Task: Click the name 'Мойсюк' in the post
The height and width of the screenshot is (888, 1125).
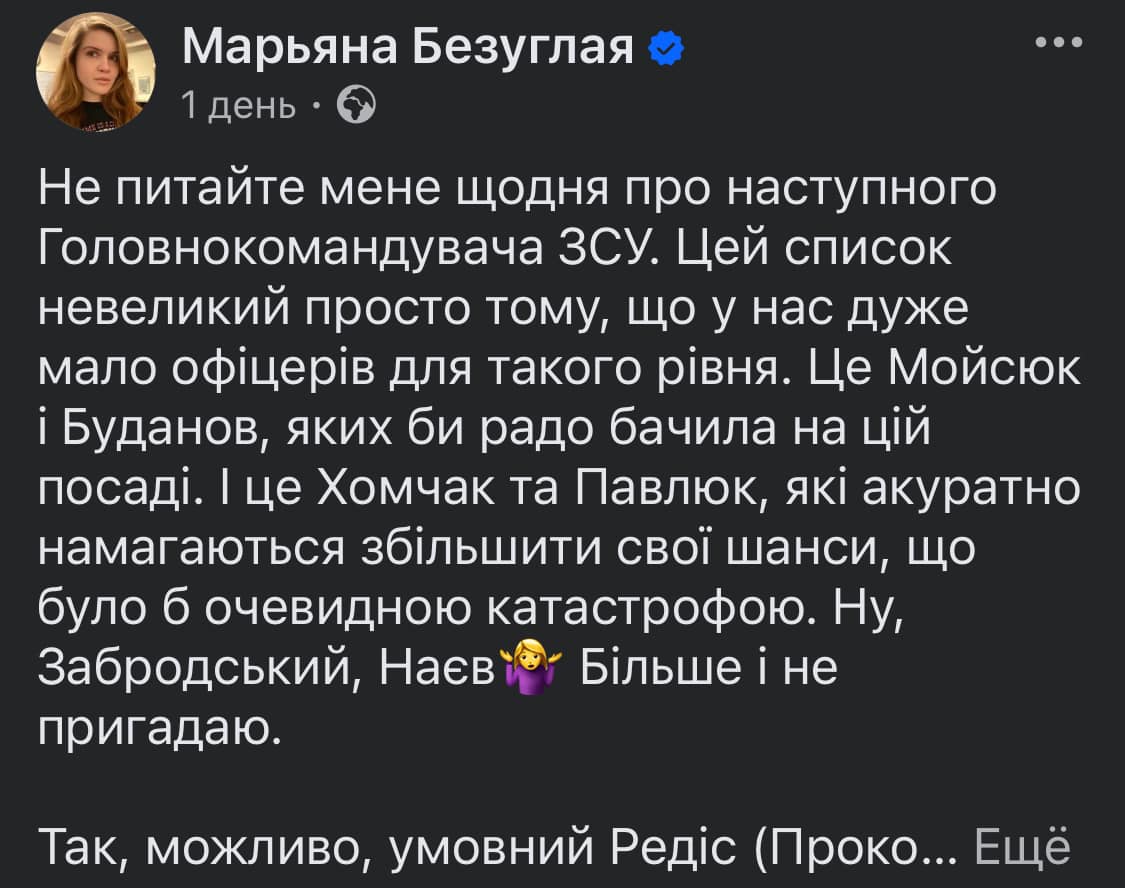Action: (984, 369)
